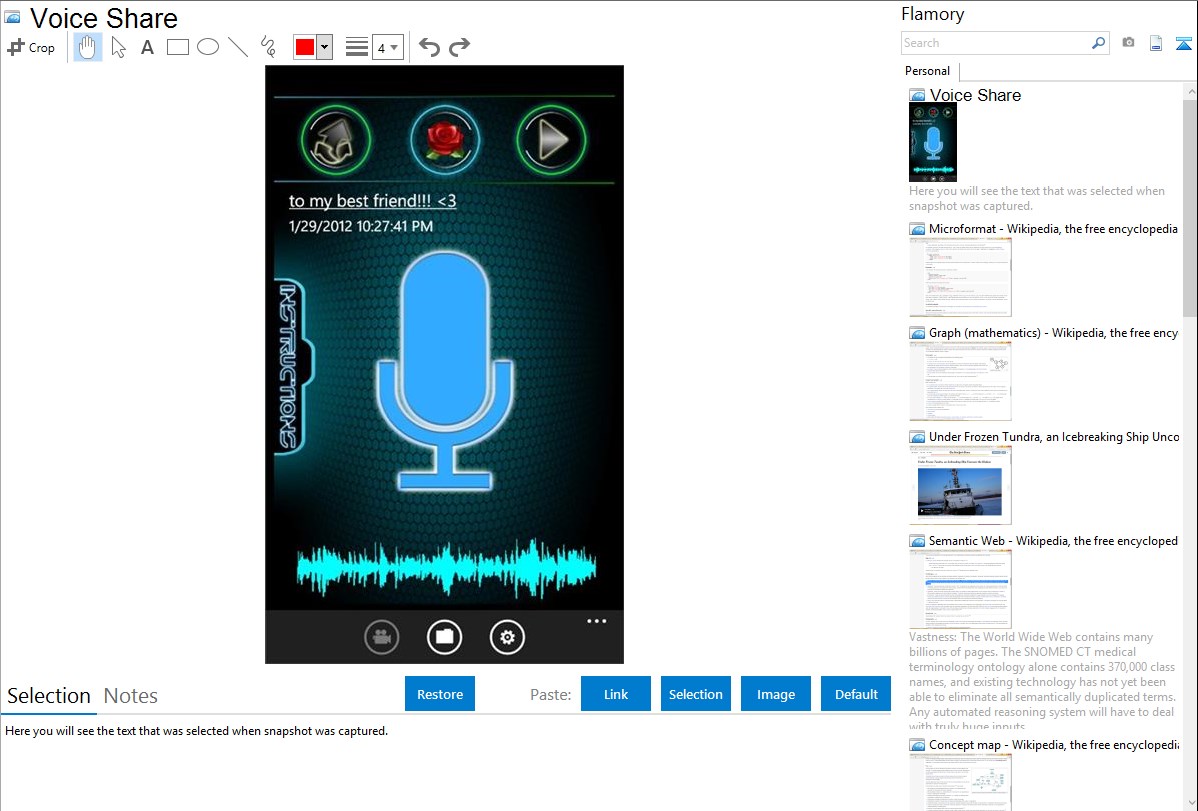Open the Semantic Web thumbnail

pos(960,589)
